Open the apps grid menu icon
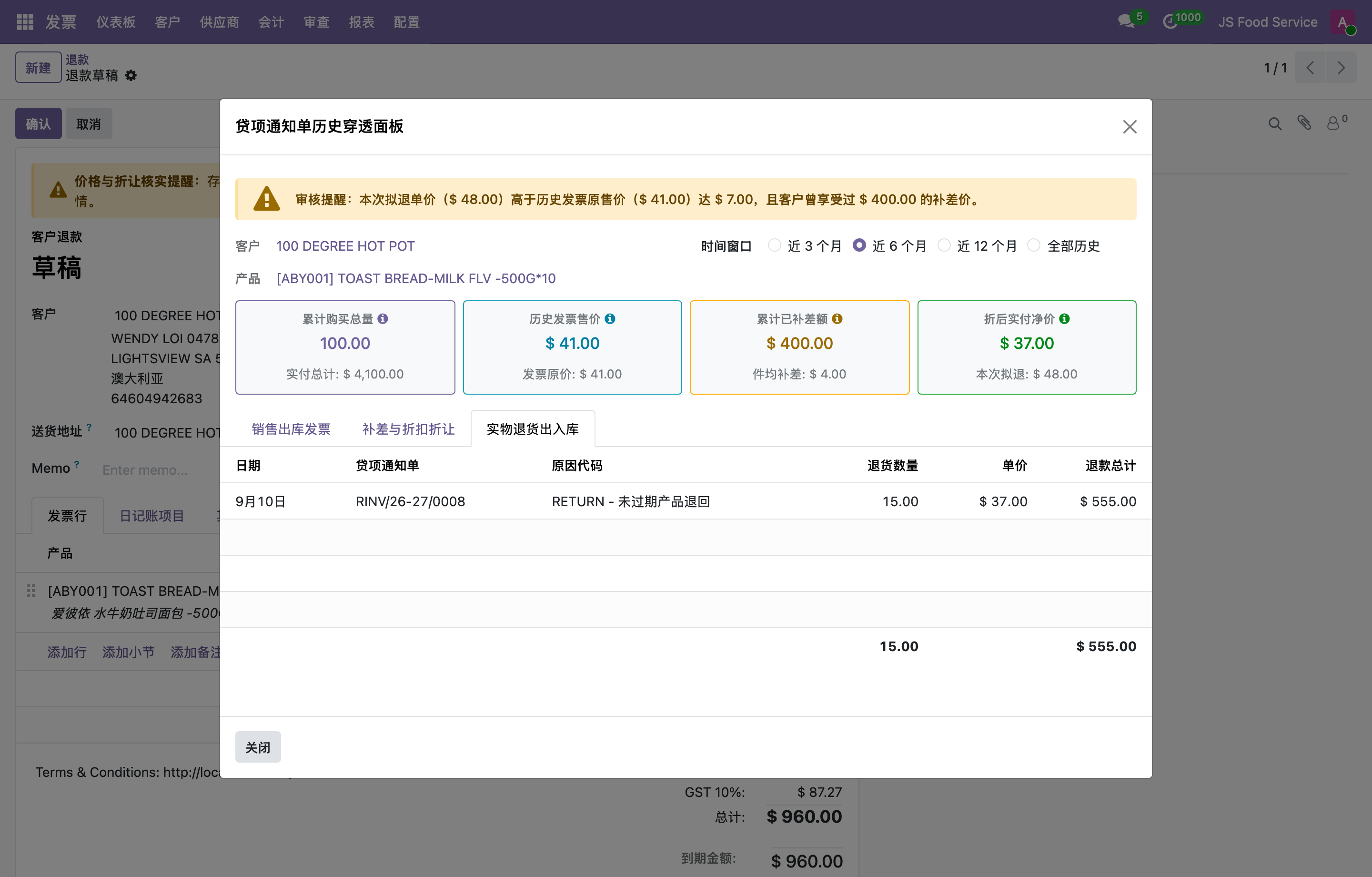 click(x=25, y=21)
